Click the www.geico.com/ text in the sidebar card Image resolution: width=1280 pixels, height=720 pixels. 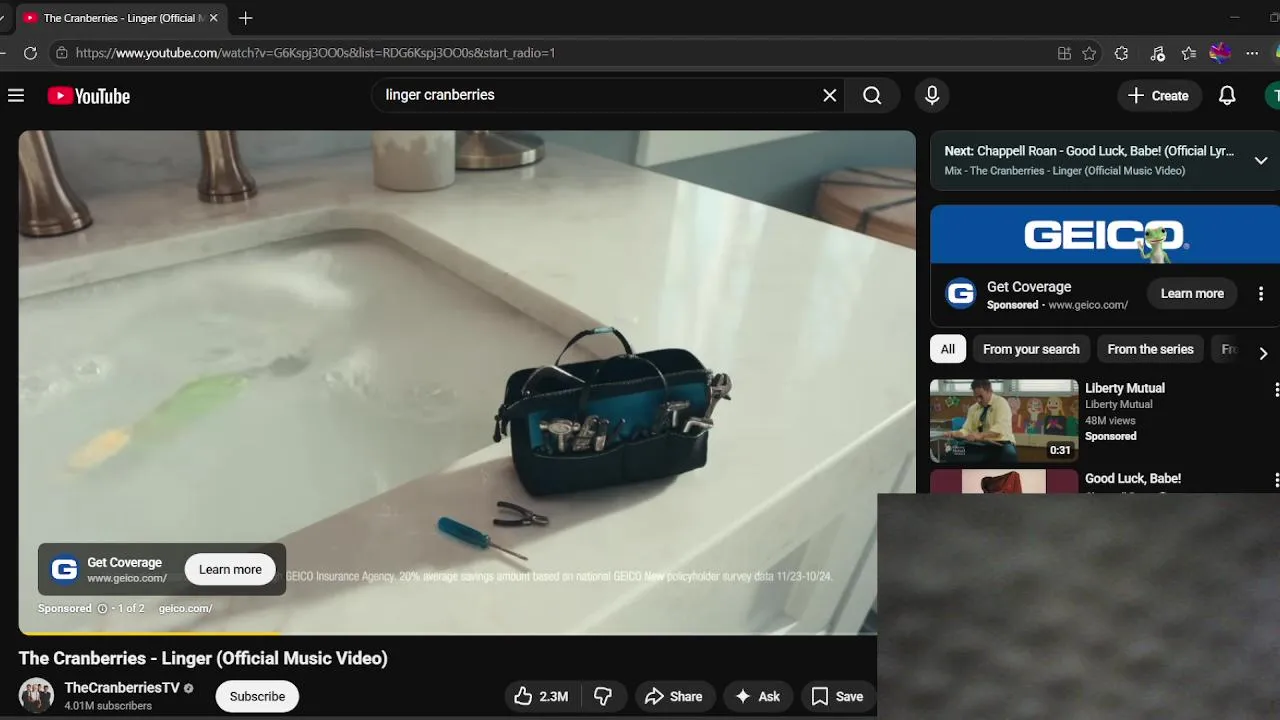point(1088,305)
